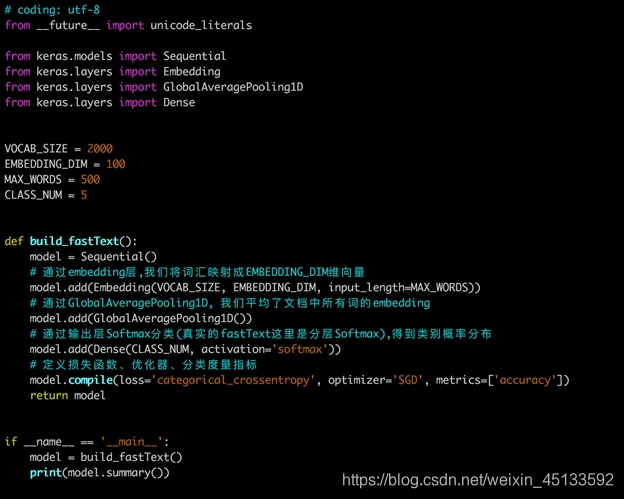Image resolution: width=624 pixels, height=499 pixels.
Task: Select the value 100 assigned to EMBEDDING_DIM
Action: (x=116, y=164)
